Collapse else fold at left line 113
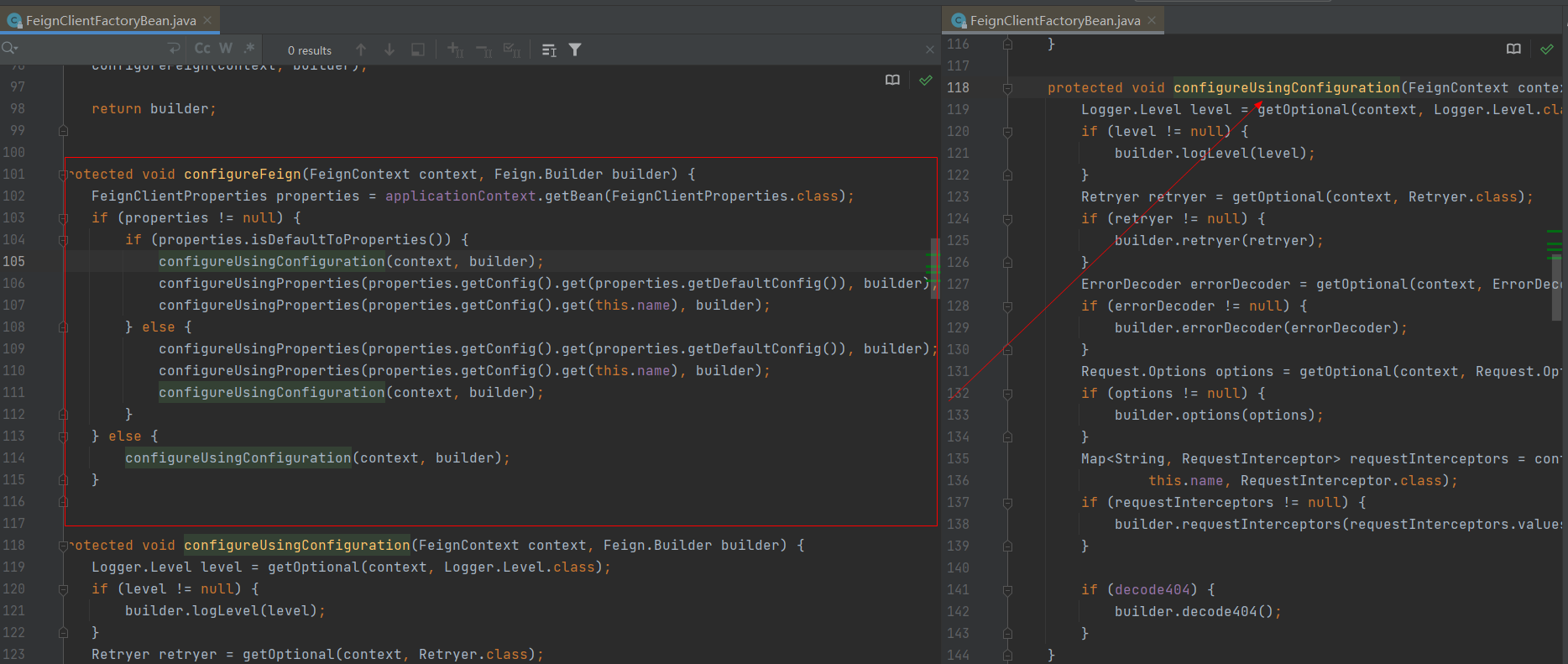Viewport: 1568px width, 664px height. (63, 437)
